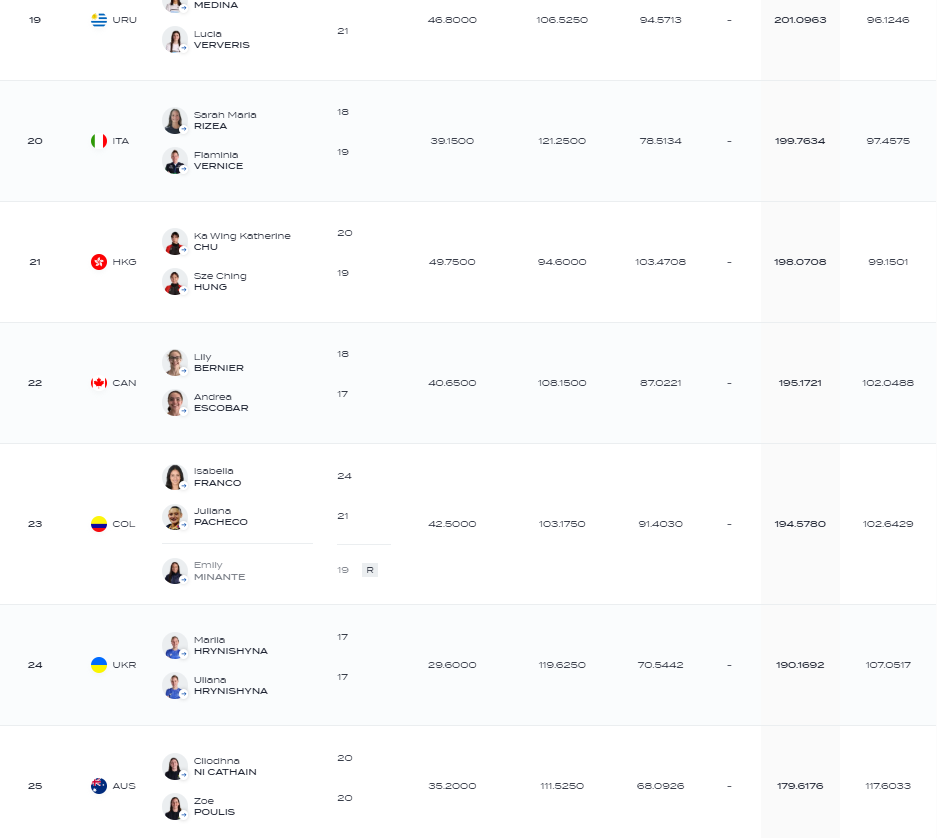The width and height of the screenshot is (937, 838).
Task: Open Ka Wing Katherine CHU profile link
Action: click(x=242, y=241)
